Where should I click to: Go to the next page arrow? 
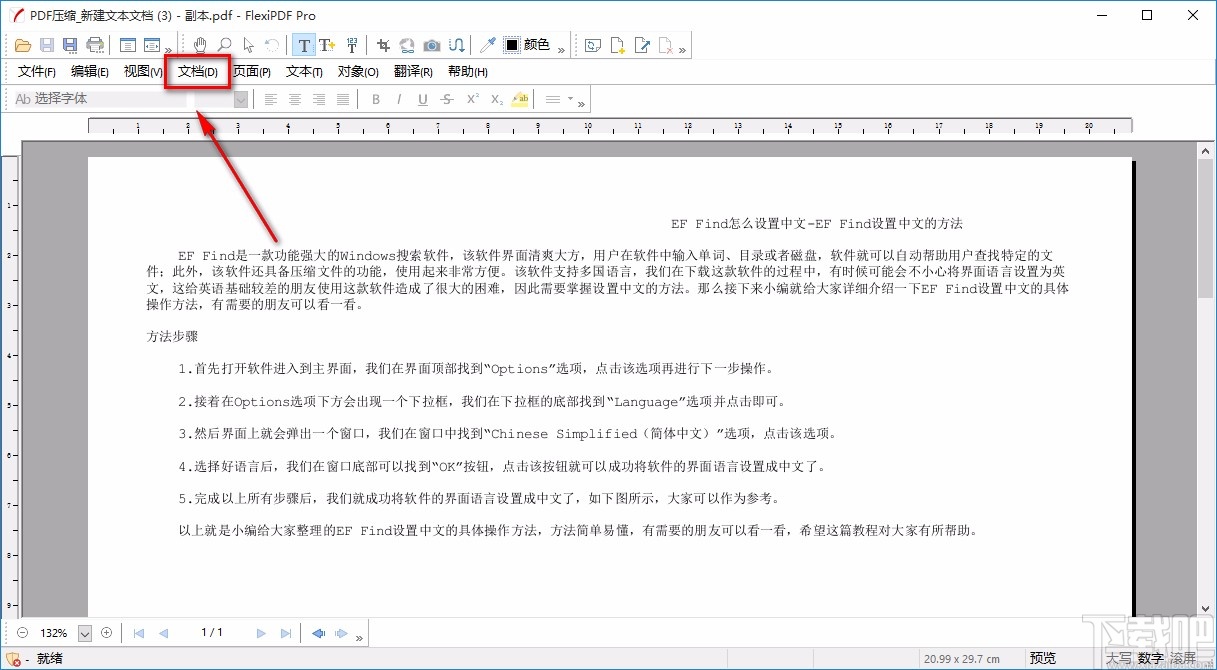pyautogui.click(x=261, y=633)
